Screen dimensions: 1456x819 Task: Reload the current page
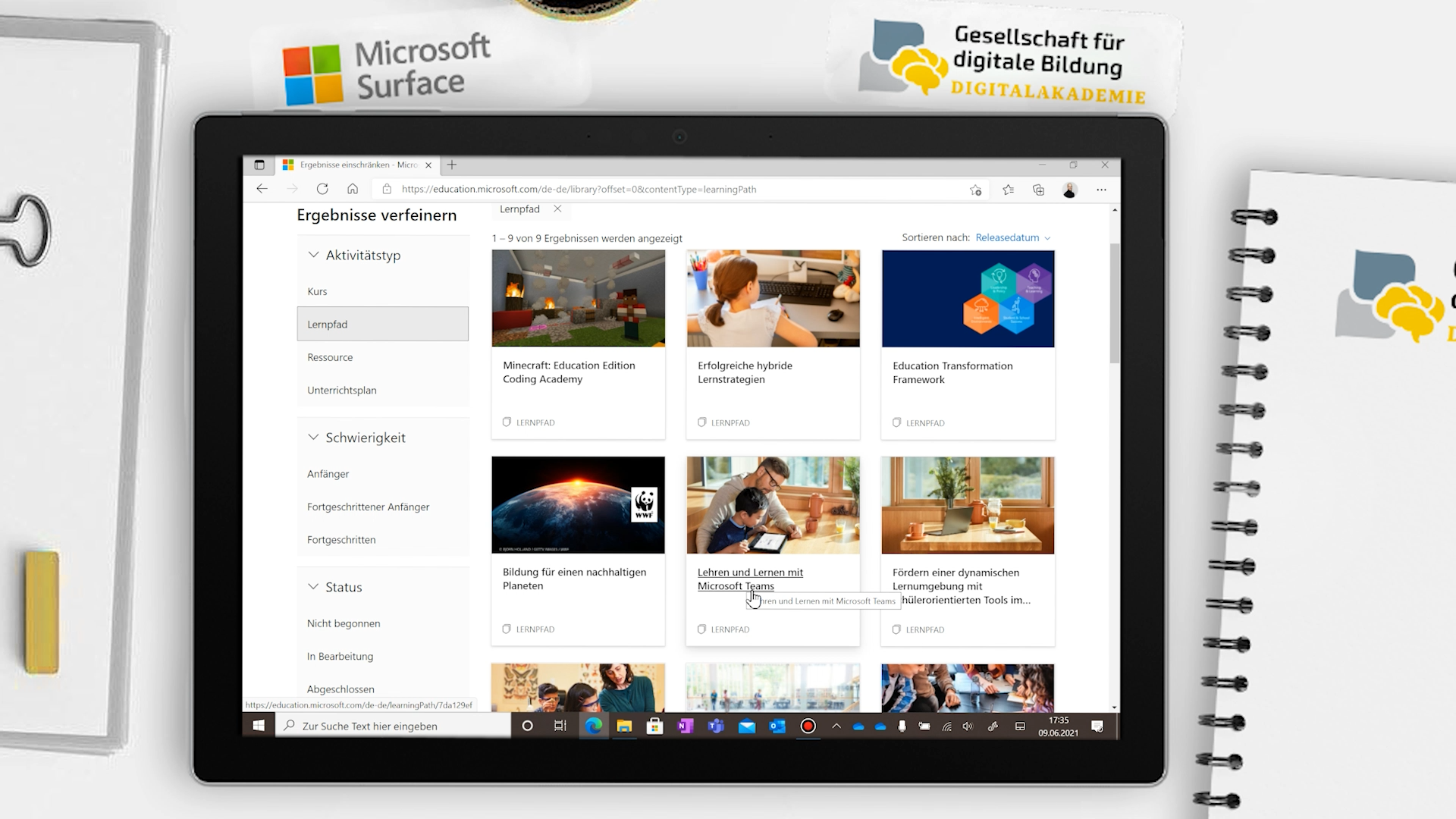(x=322, y=189)
